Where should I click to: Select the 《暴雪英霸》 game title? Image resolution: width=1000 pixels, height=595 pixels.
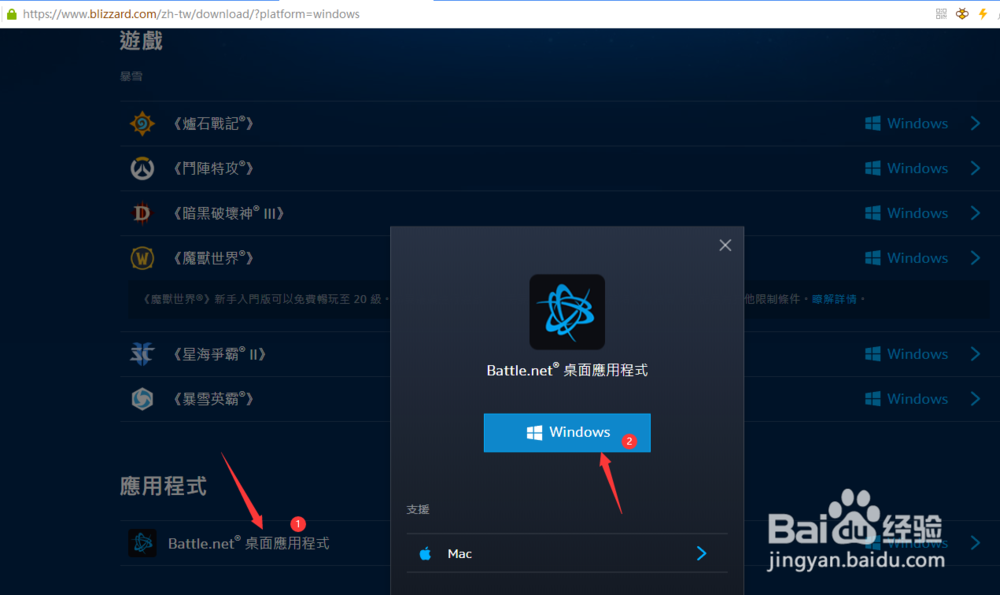[214, 399]
